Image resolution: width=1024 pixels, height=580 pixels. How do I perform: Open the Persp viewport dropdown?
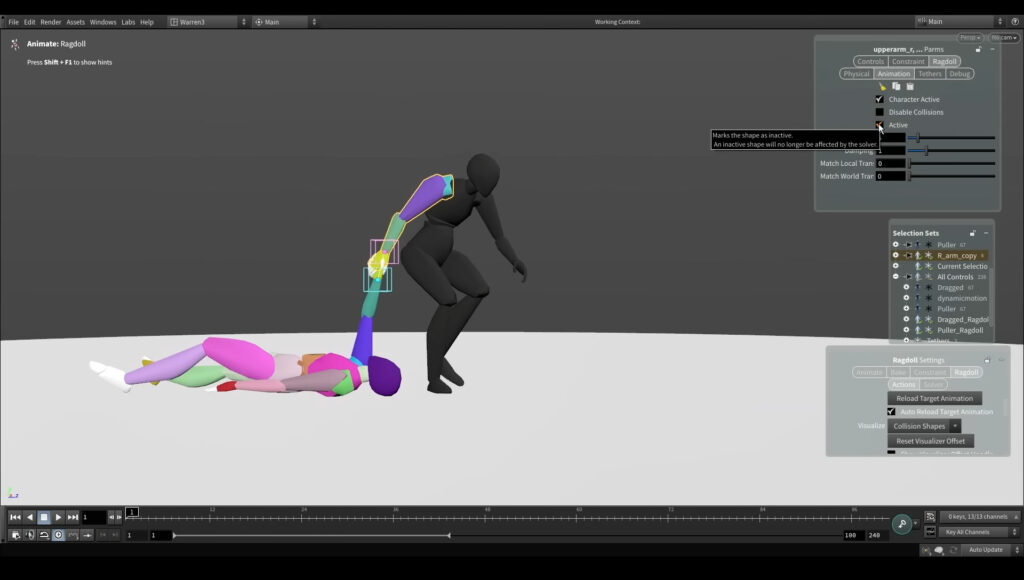(x=970, y=38)
